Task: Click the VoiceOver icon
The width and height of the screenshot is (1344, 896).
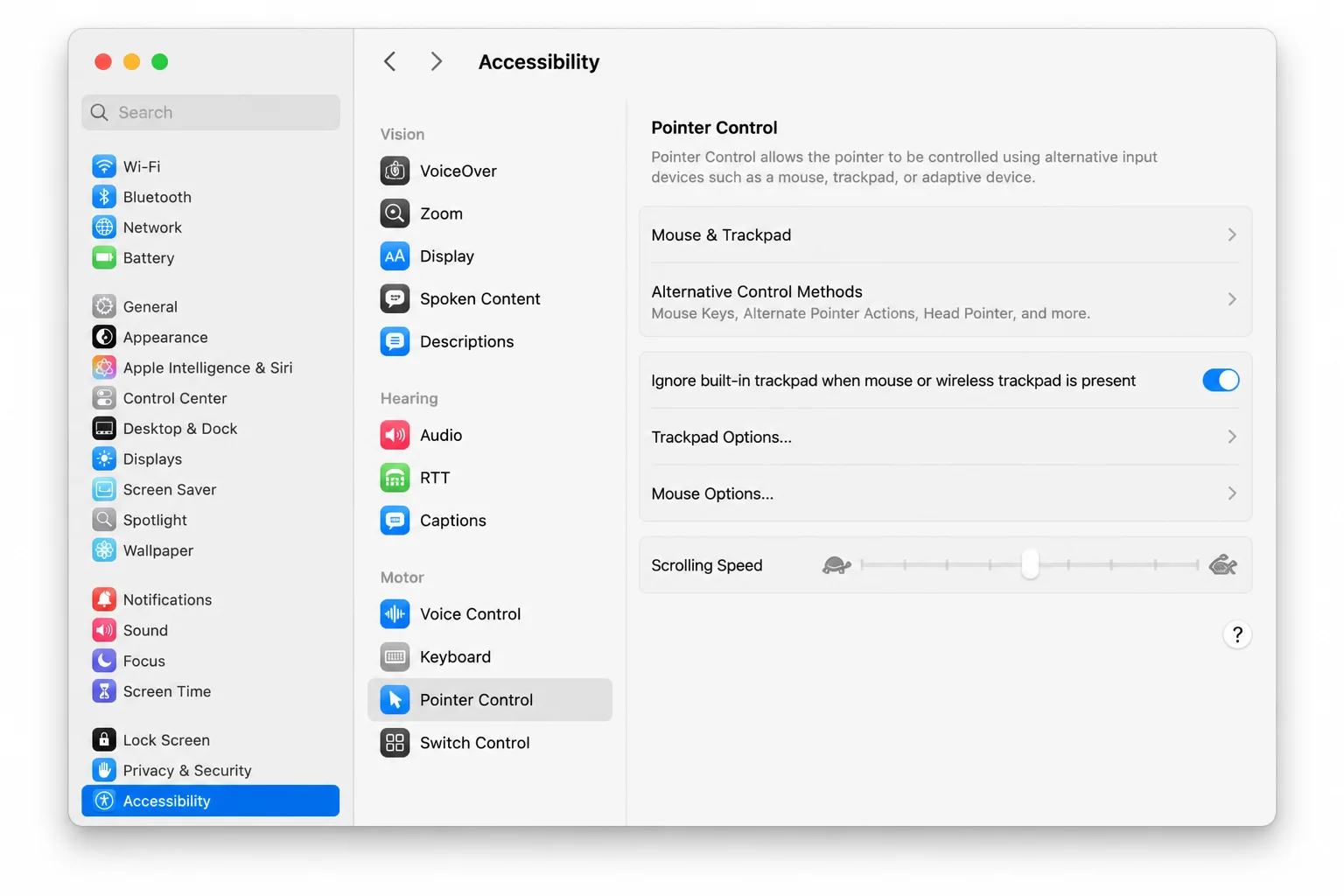Action: [x=395, y=171]
